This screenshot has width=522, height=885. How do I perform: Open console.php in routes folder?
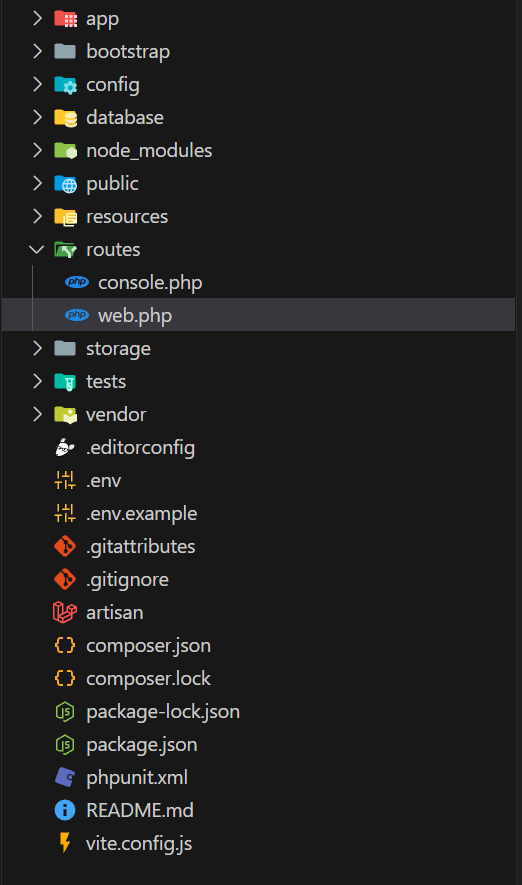(150, 283)
